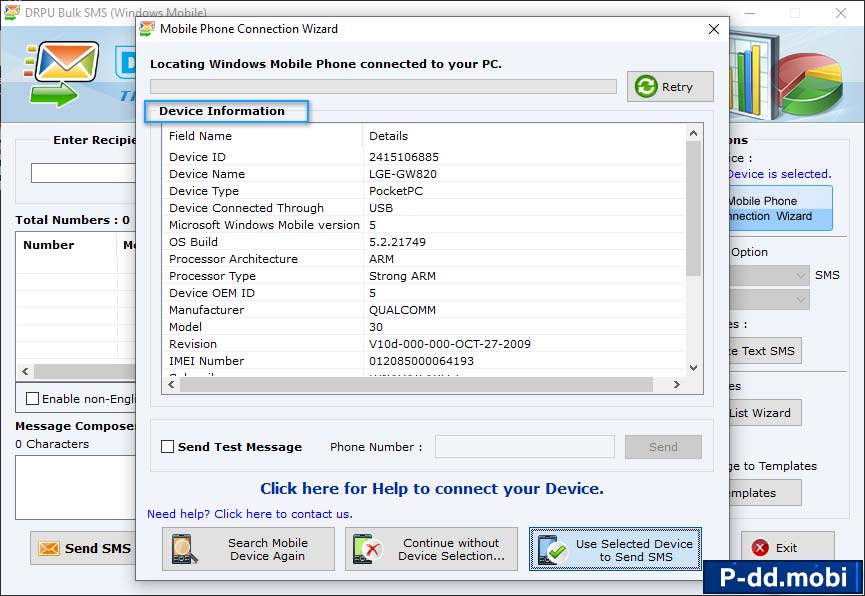Click Use Selected Device to Send SMS
This screenshot has height=596, width=865.
[615, 550]
